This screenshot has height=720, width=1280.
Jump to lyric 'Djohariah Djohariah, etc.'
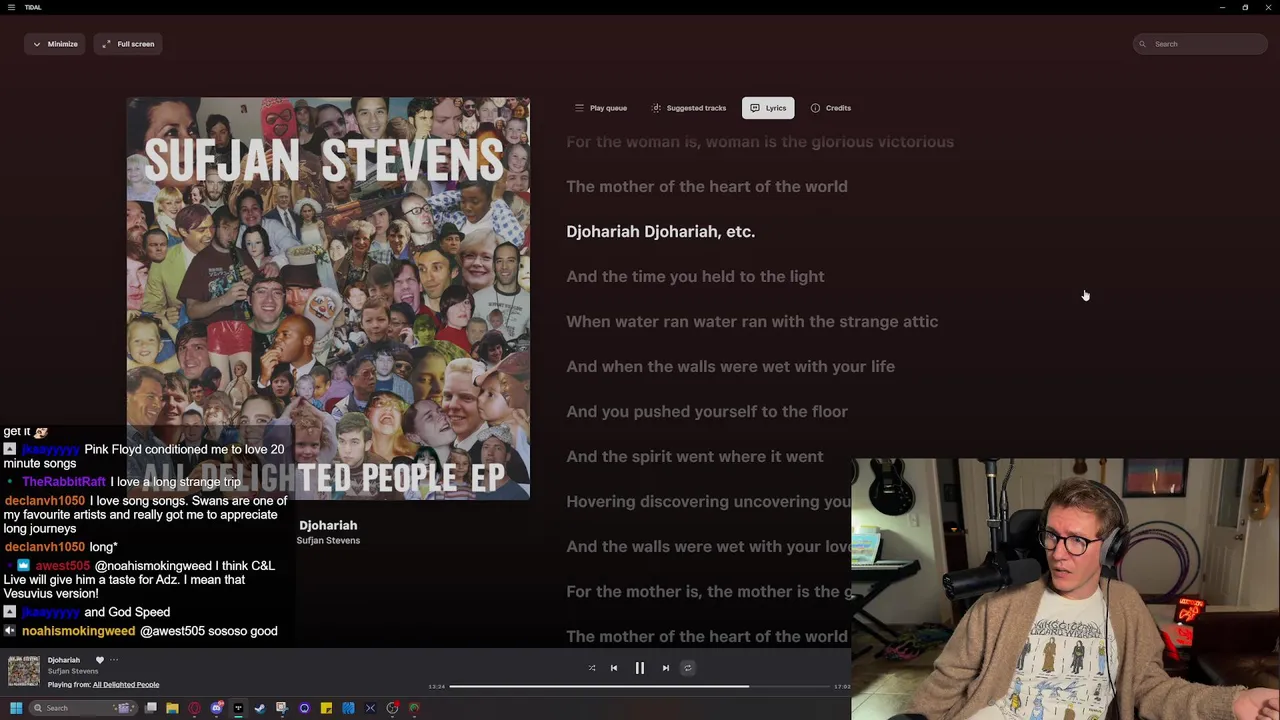click(x=661, y=231)
